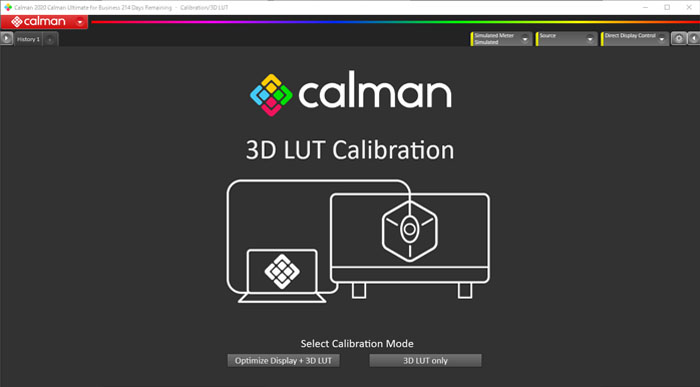
Task: Click the Select Calibration Mode label
Action: 357,344
